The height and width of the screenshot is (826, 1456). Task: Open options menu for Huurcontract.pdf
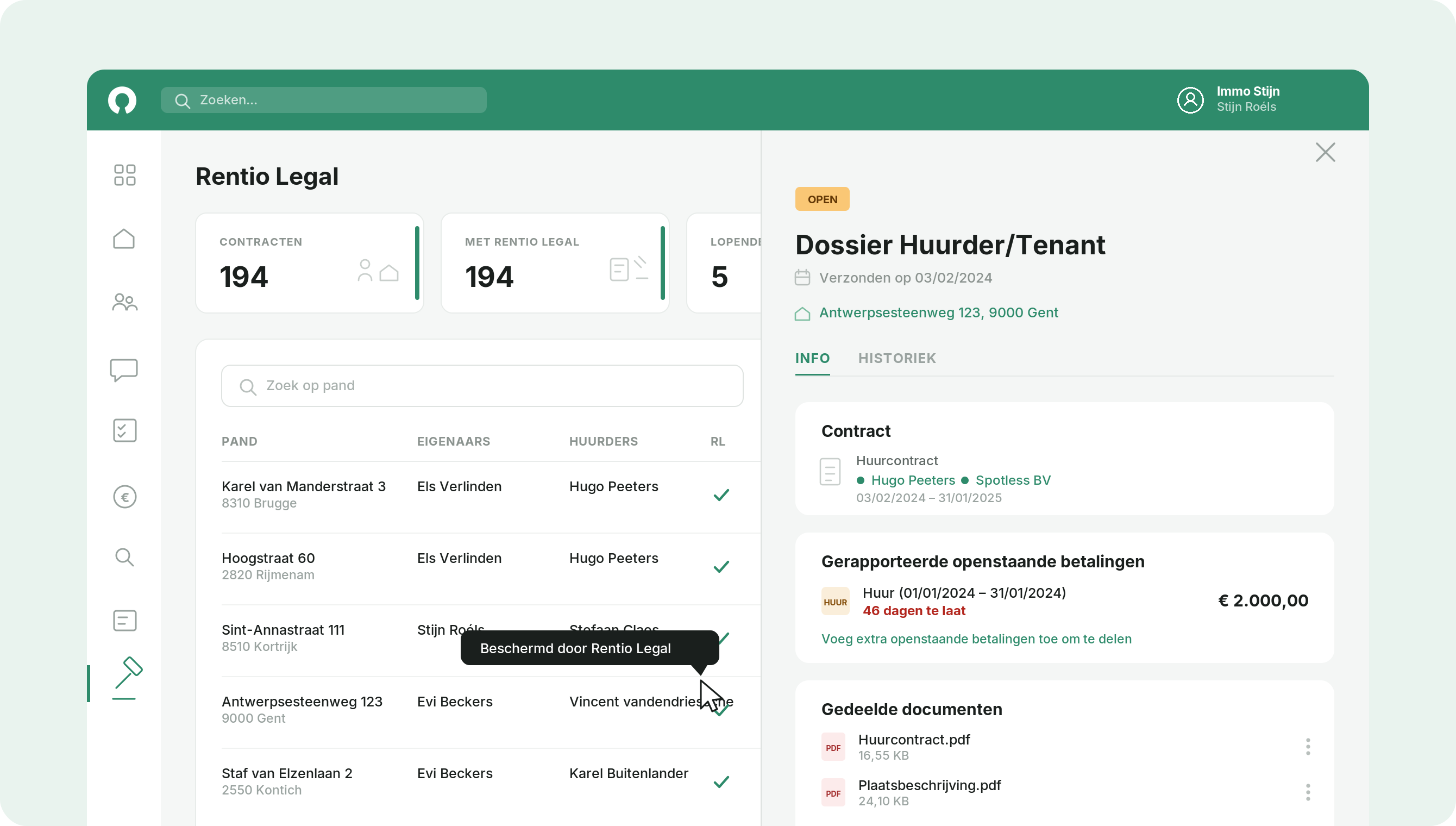pyautogui.click(x=1308, y=747)
